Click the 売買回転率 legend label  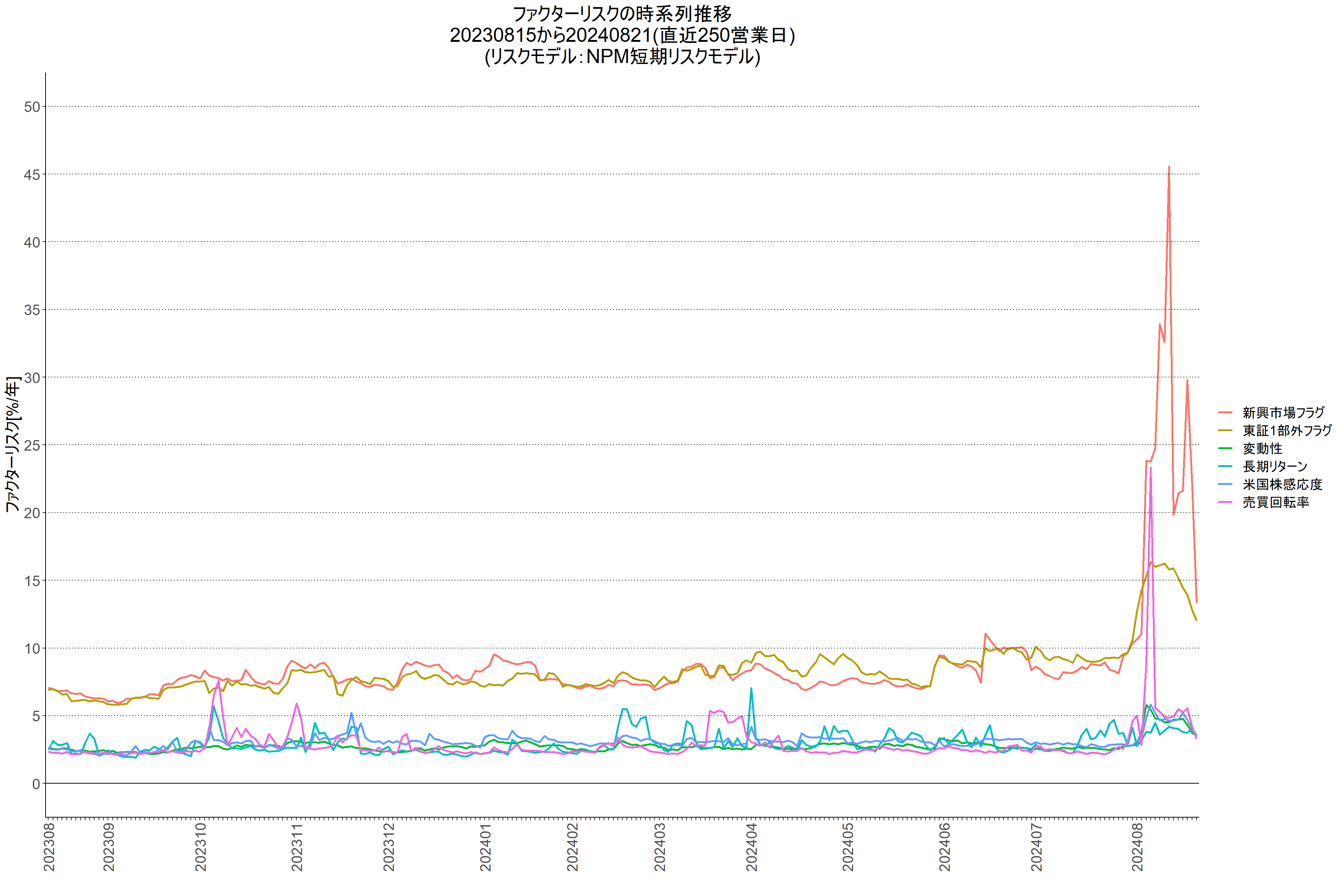(x=1275, y=502)
